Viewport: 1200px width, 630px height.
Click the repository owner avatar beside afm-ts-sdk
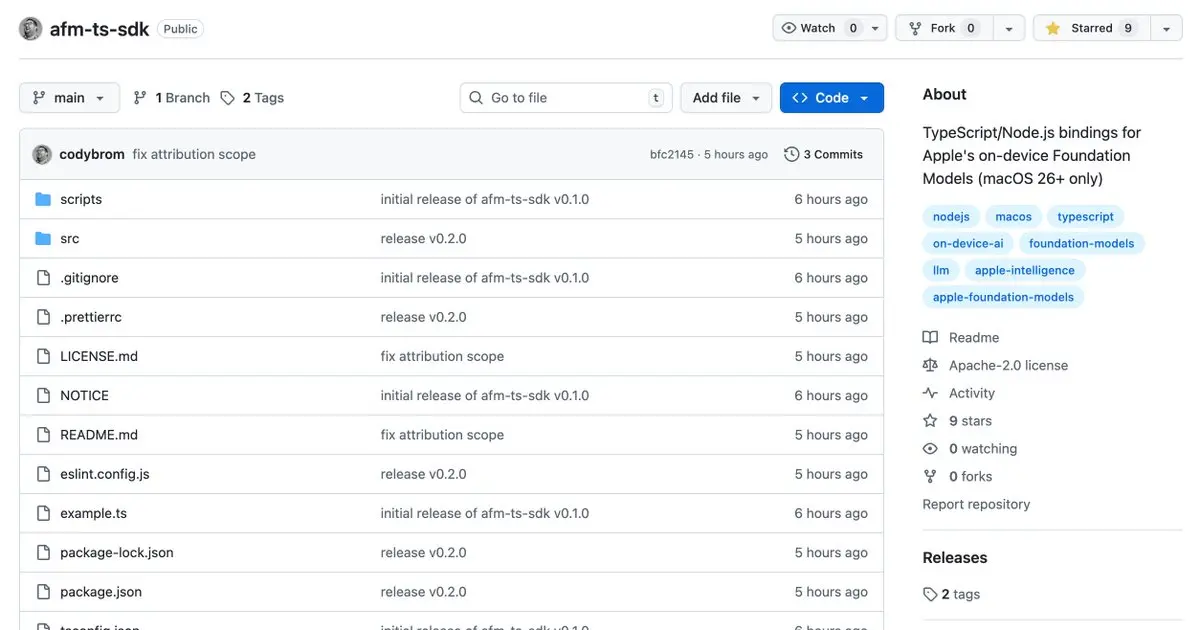click(x=31, y=29)
